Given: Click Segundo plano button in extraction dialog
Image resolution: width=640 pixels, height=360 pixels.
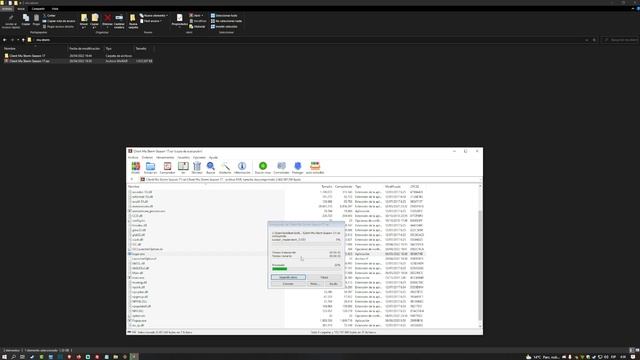Looking at the screenshot, I should click(x=288, y=277).
